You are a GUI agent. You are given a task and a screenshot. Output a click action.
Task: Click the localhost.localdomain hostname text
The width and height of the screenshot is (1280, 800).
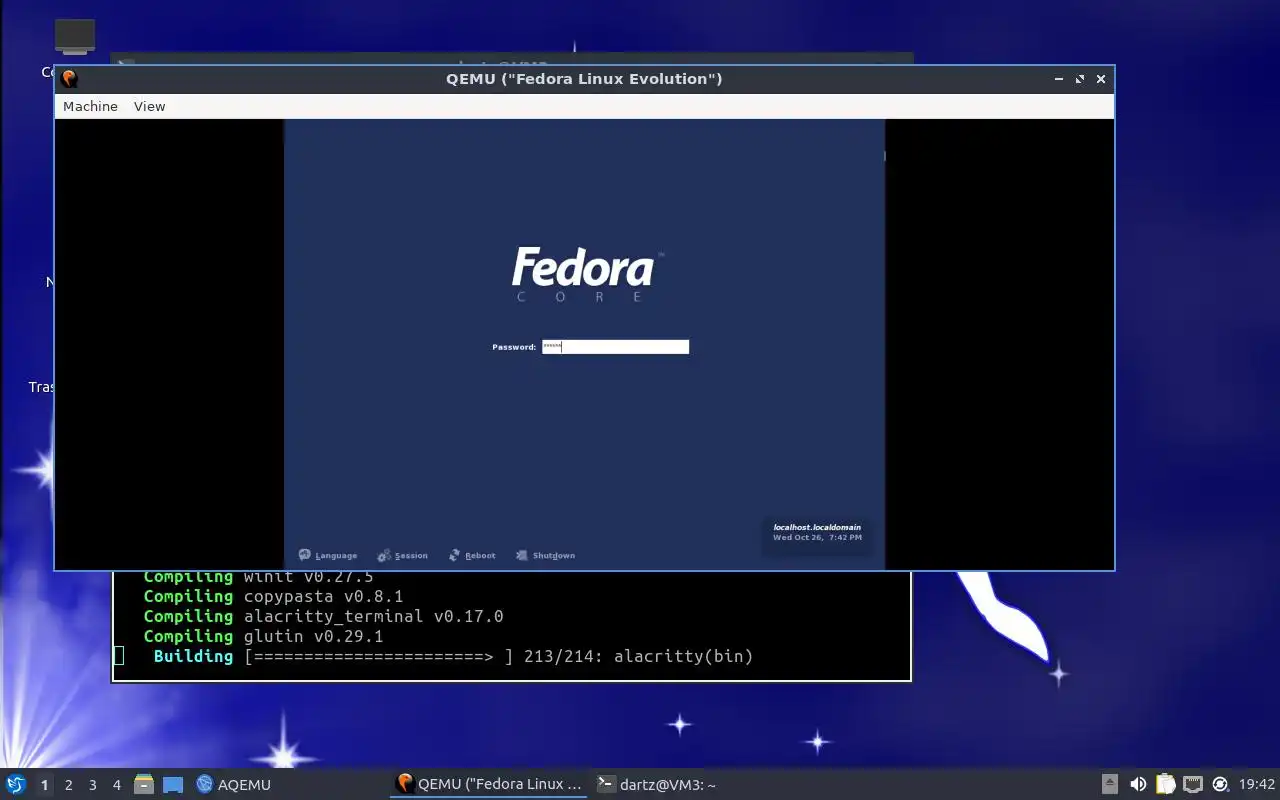817,527
